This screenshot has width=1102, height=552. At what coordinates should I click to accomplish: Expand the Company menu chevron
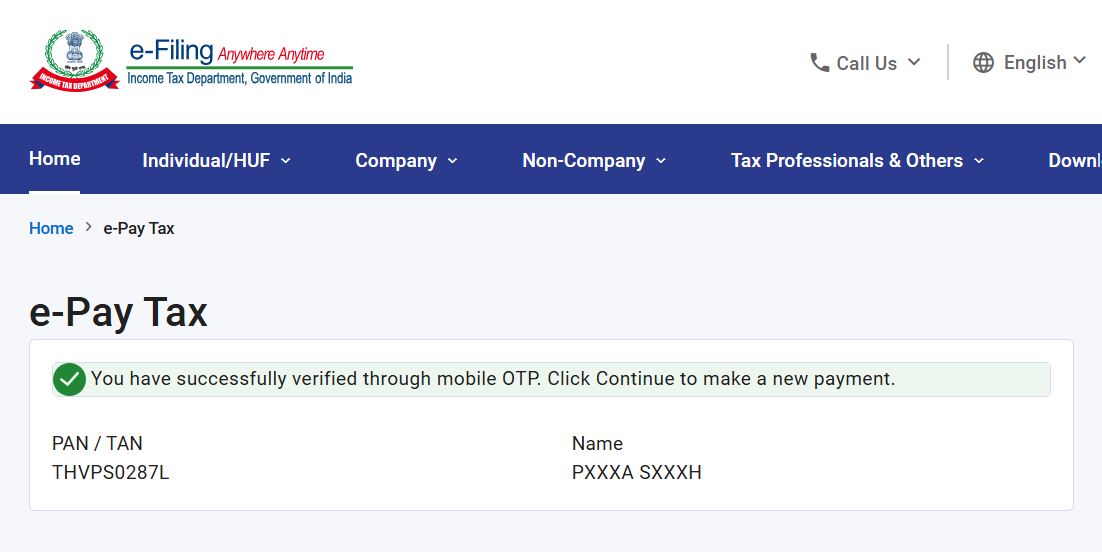pos(452,161)
